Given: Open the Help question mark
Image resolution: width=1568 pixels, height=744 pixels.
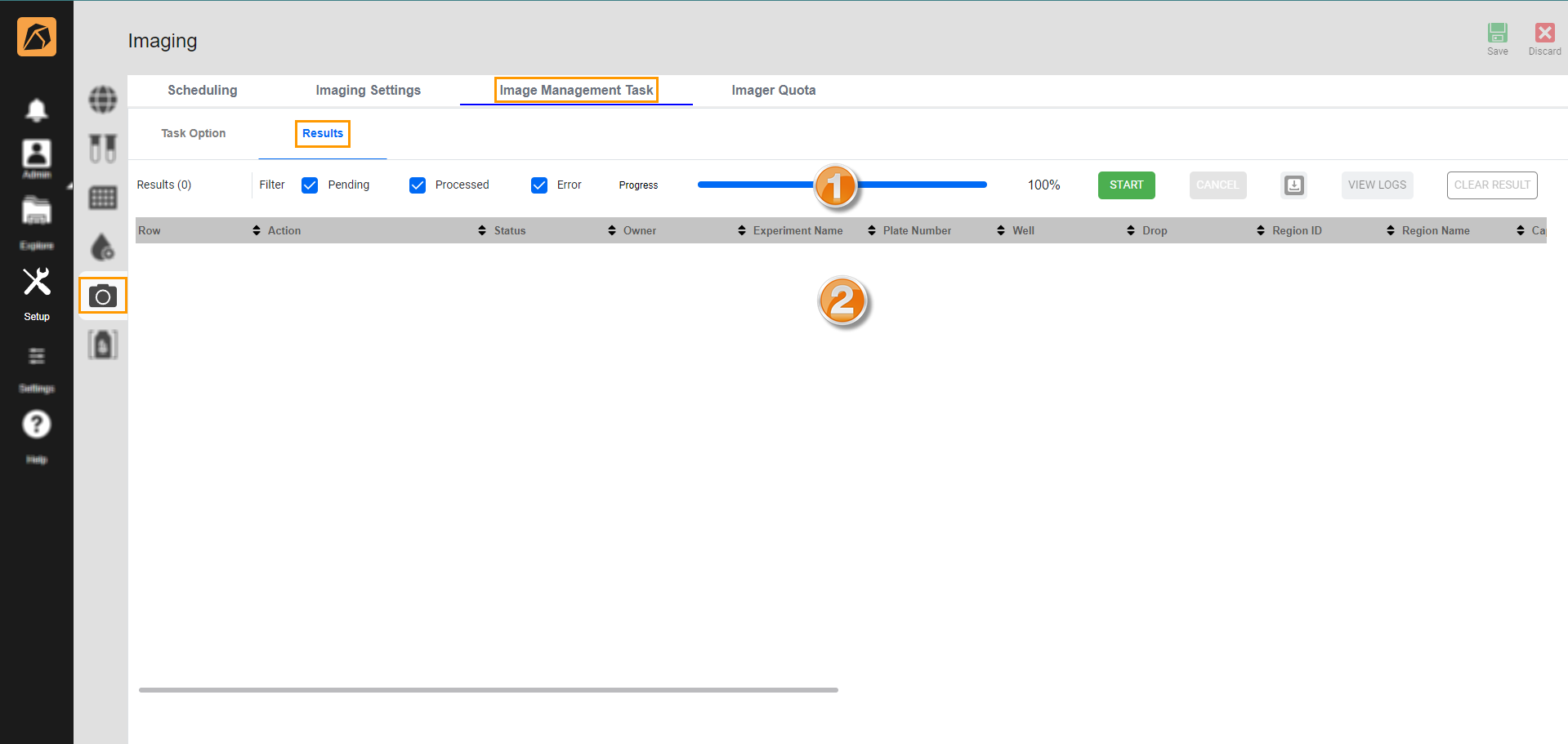Looking at the screenshot, I should (36, 426).
